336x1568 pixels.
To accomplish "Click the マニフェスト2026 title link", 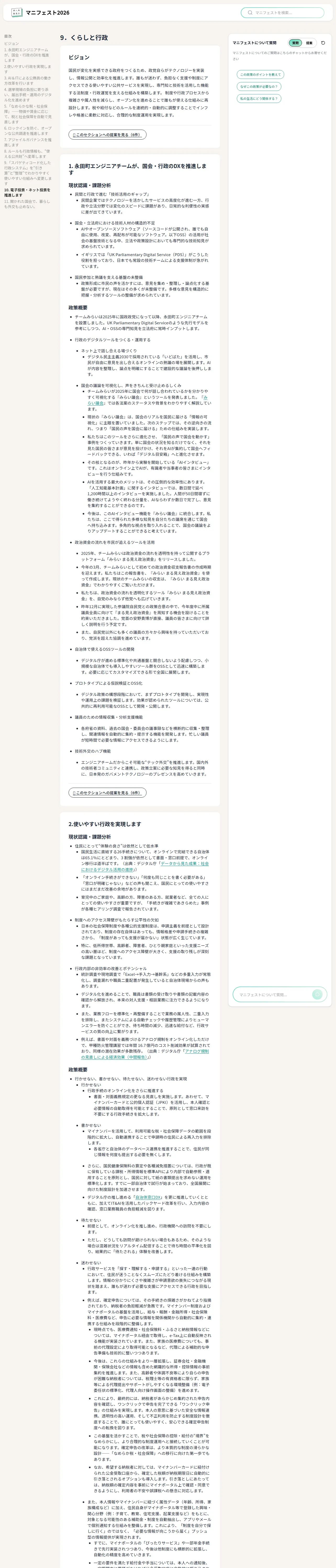I will pyautogui.click(x=48, y=12).
